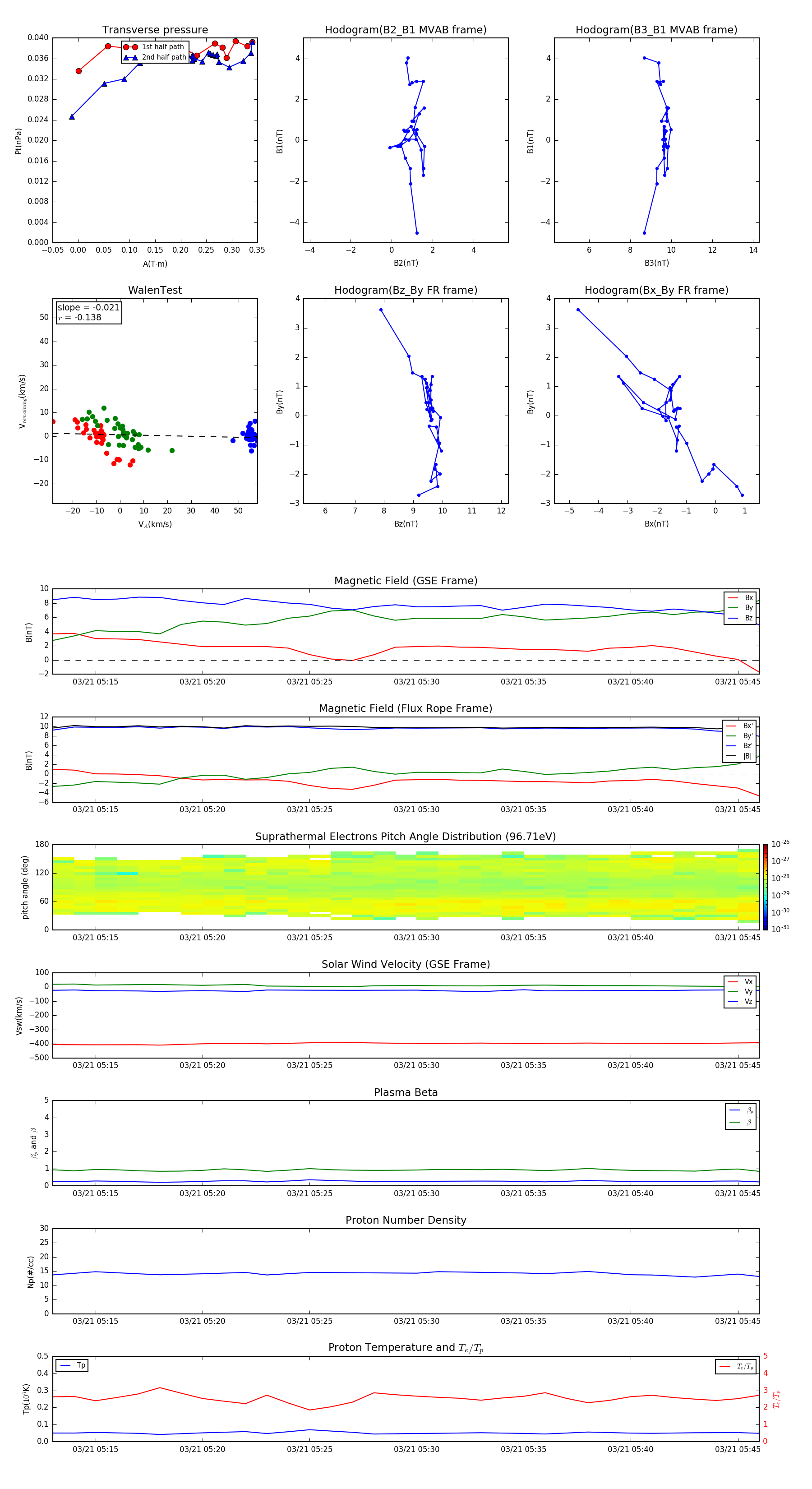
Task: Click the 'Proton Temperature and Te/Tp' title
Action: tap(406, 1348)
